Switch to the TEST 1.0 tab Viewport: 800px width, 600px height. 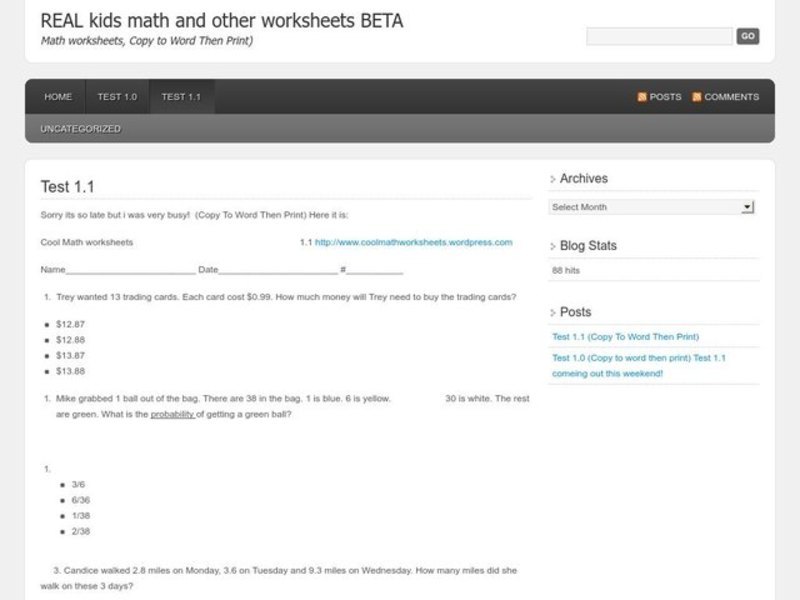pos(117,96)
